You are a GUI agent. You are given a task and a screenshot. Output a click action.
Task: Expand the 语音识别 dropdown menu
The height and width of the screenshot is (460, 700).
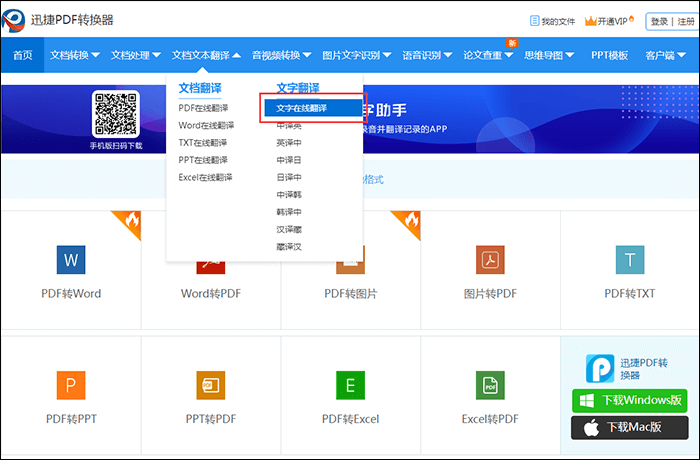(x=427, y=55)
